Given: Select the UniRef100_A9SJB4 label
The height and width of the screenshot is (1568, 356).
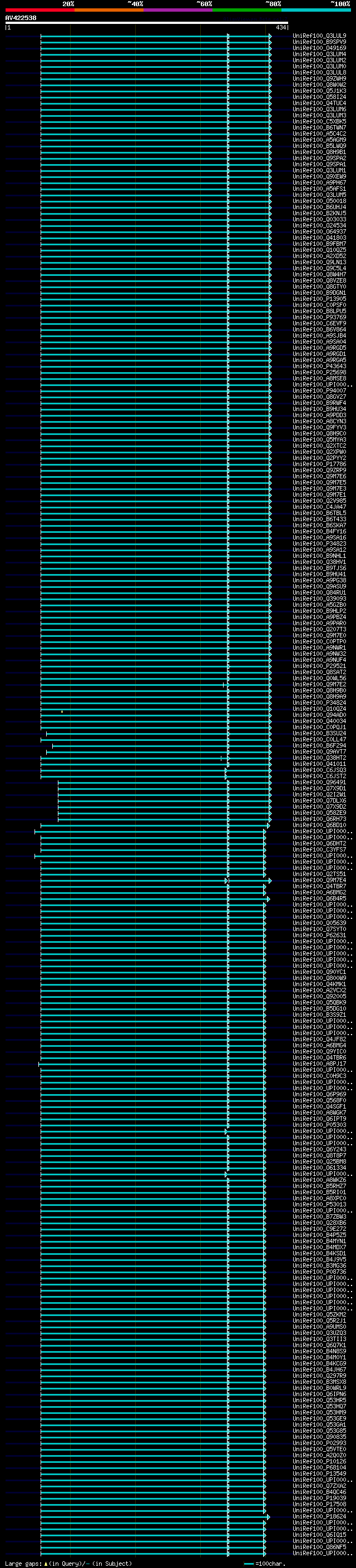Looking at the screenshot, I should coord(319,335).
